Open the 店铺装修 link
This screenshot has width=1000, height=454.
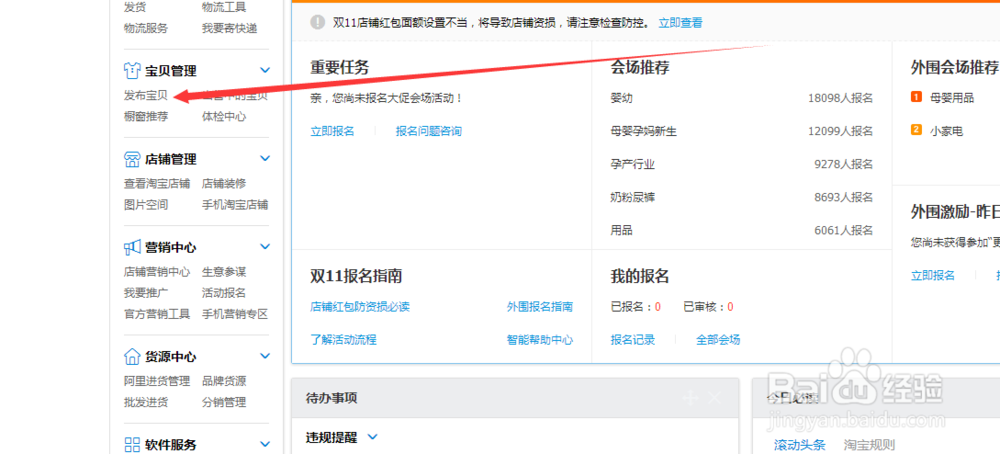(224, 184)
